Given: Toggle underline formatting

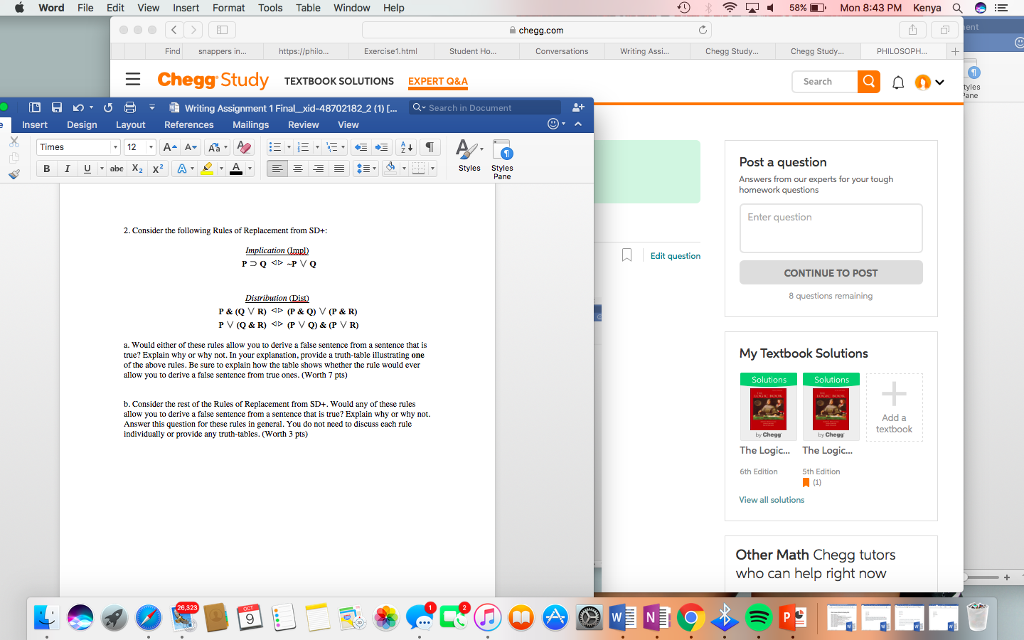Looking at the screenshot, I should 86,167.
